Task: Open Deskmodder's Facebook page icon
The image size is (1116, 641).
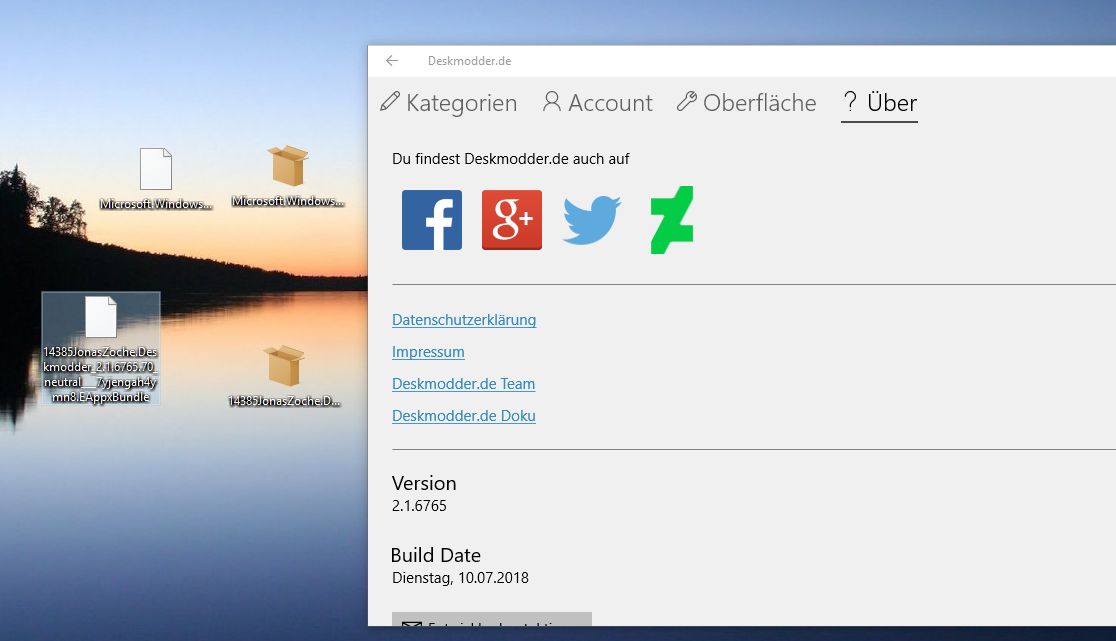Action: (431, 220)
